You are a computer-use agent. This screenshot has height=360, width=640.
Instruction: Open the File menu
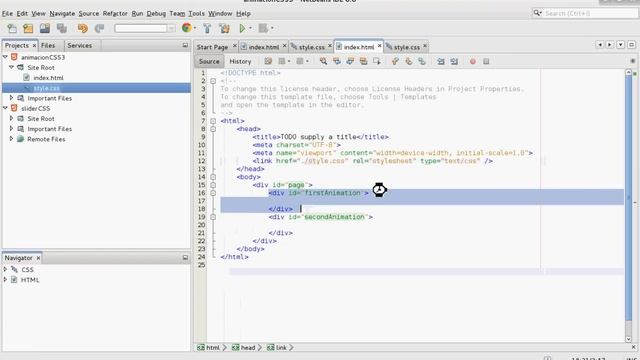7,13
